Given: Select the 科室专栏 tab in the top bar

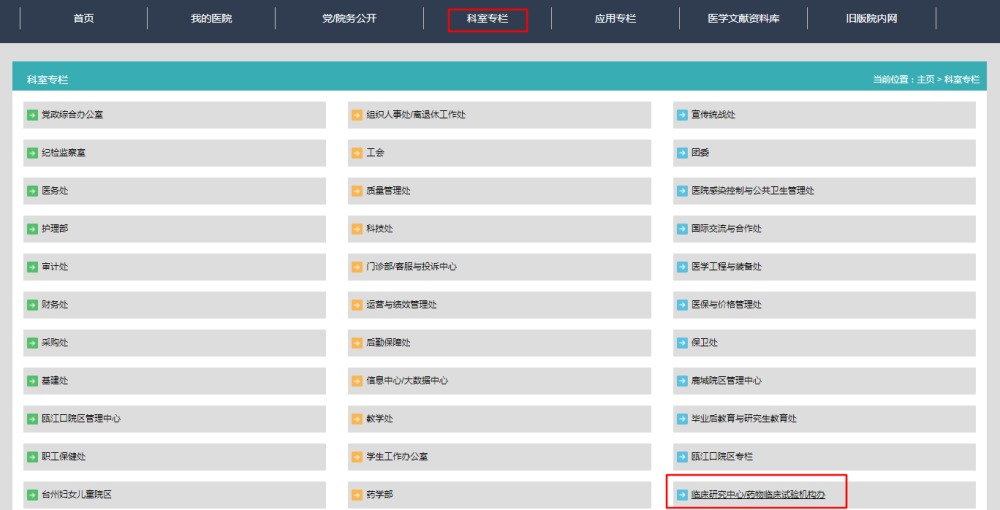Looking at the screenshot, I should tap(487, 19).
